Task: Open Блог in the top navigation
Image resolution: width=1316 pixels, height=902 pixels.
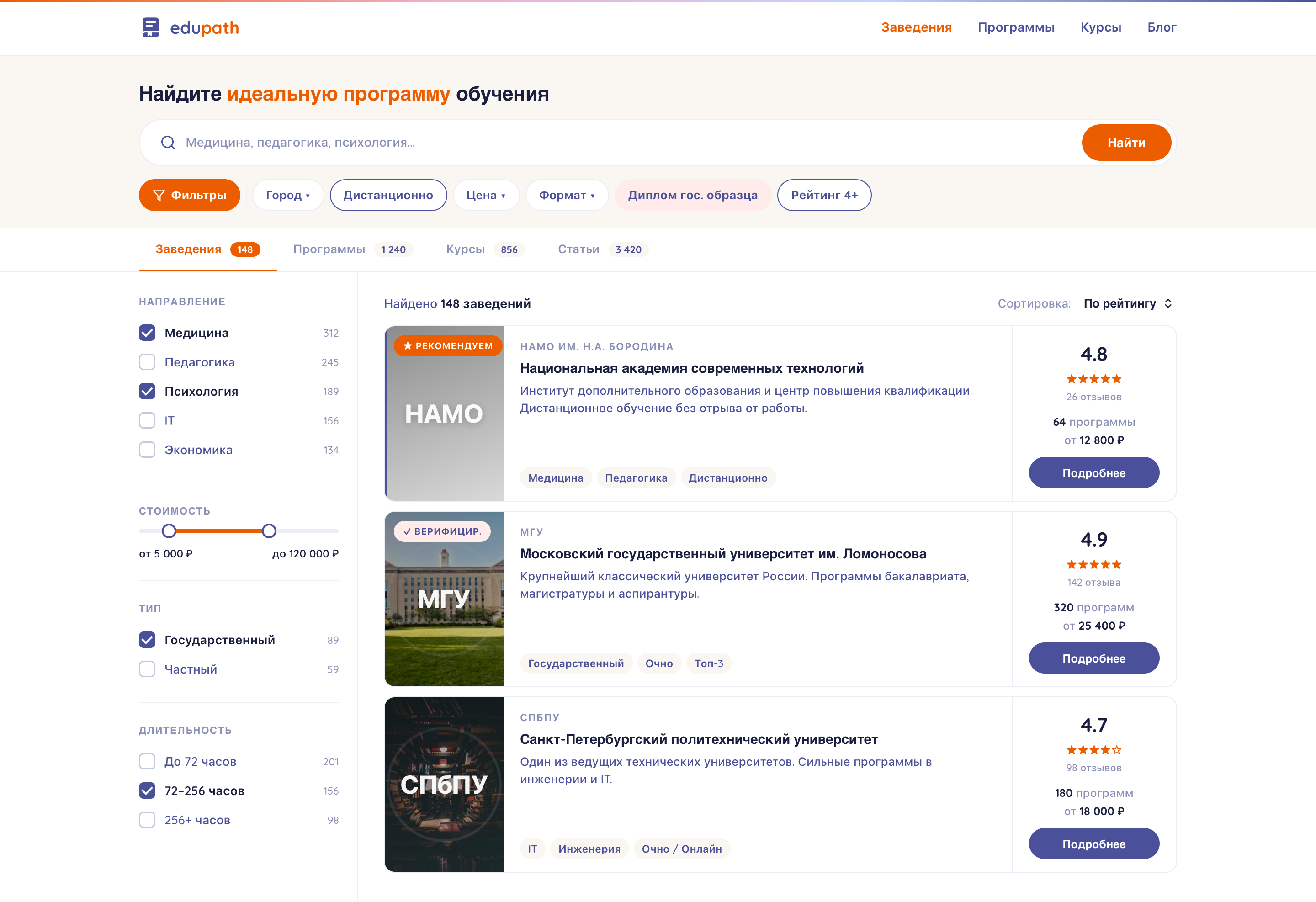Action: (1162, 27)
